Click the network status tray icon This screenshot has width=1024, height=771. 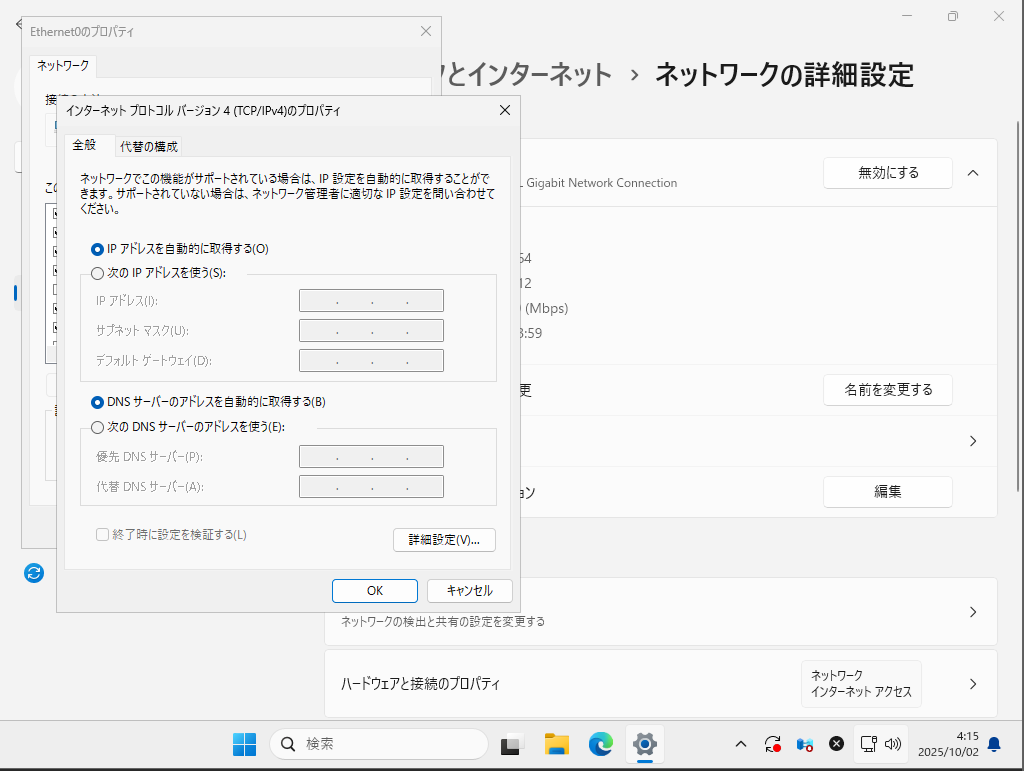[x=868, y=744]
